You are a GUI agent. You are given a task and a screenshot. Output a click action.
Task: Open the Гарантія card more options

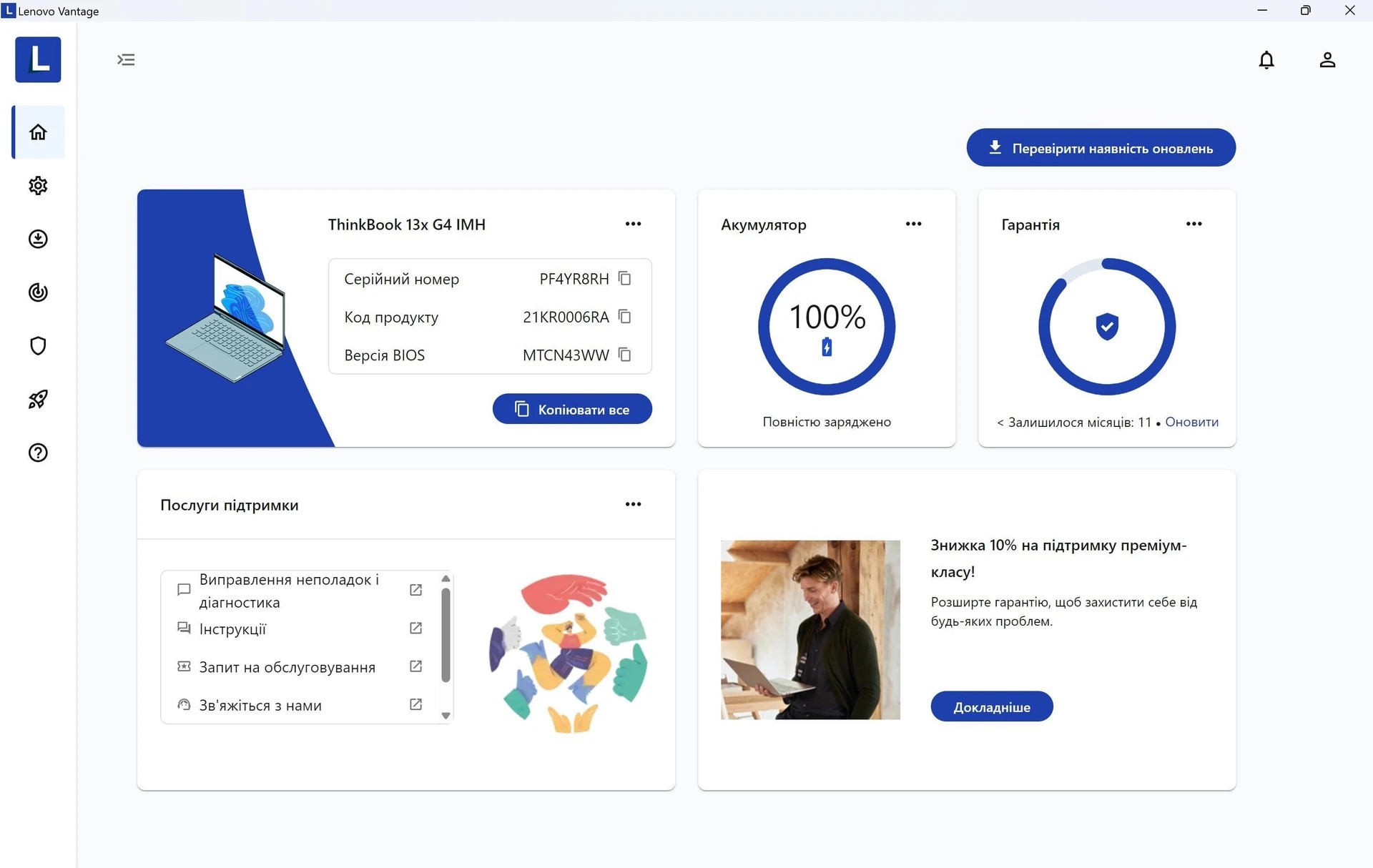click(1194, 224)
